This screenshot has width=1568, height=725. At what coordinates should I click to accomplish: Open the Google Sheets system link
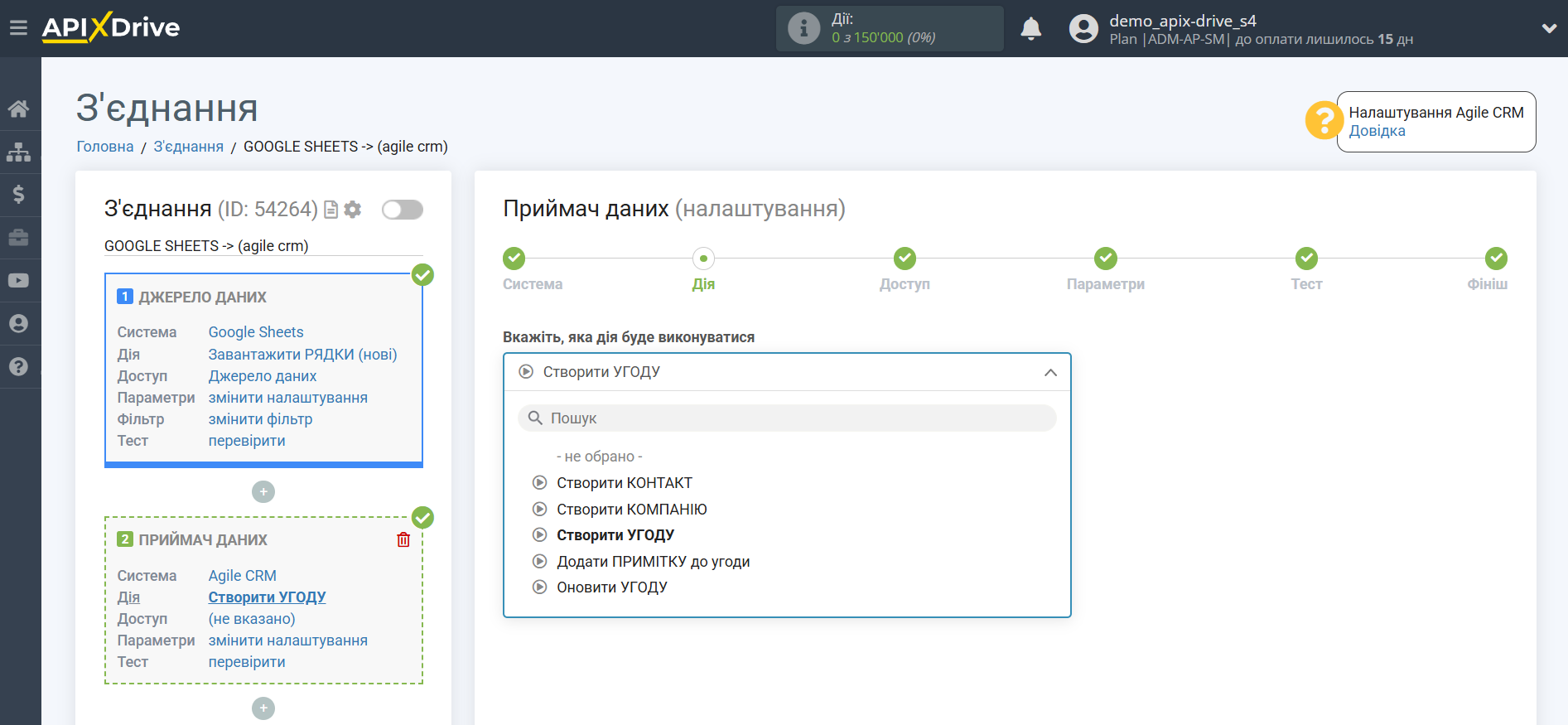[x=256, y=332]
